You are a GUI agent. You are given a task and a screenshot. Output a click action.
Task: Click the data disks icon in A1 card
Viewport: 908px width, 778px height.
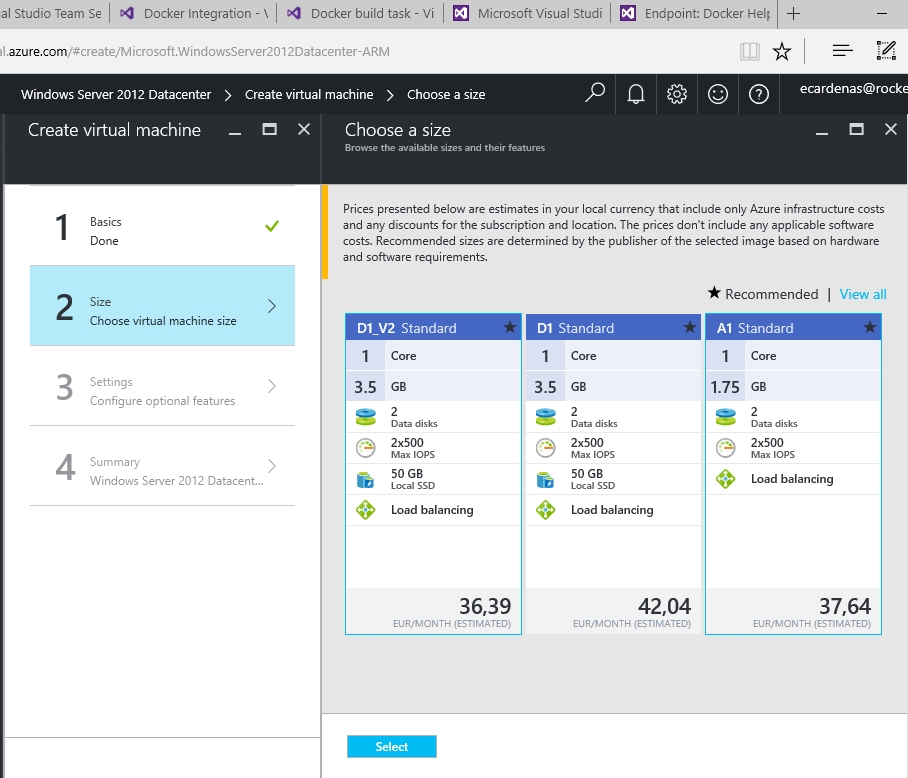click(x=726, y=417)
